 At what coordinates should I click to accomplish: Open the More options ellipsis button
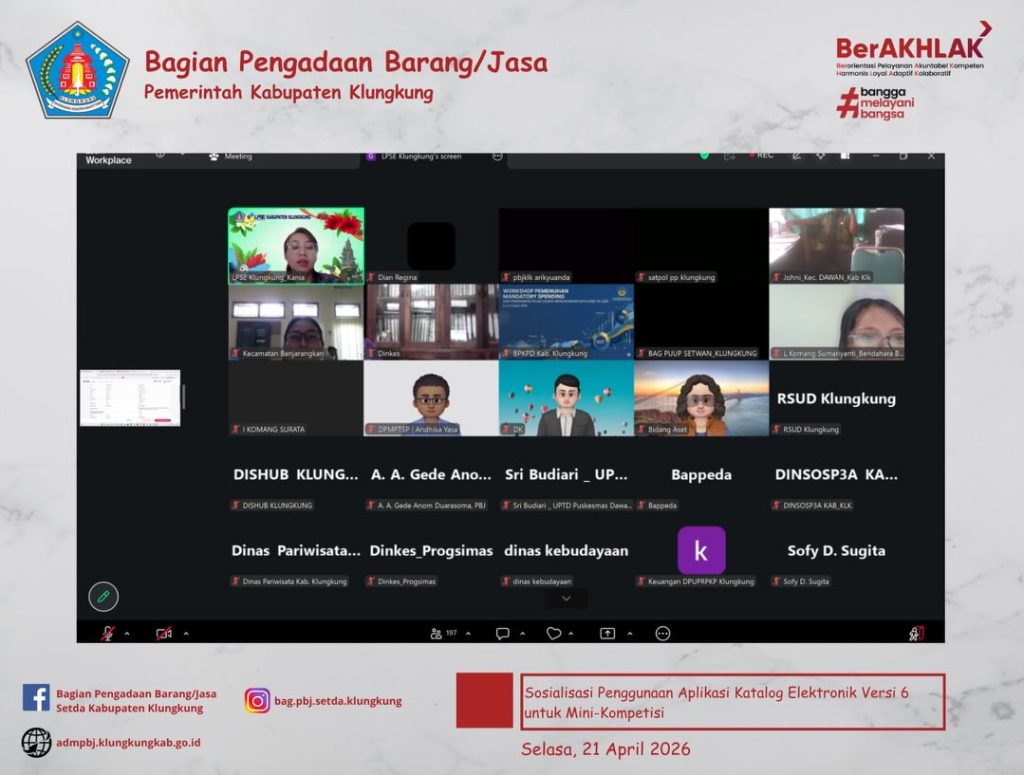(x=662, y=633)
